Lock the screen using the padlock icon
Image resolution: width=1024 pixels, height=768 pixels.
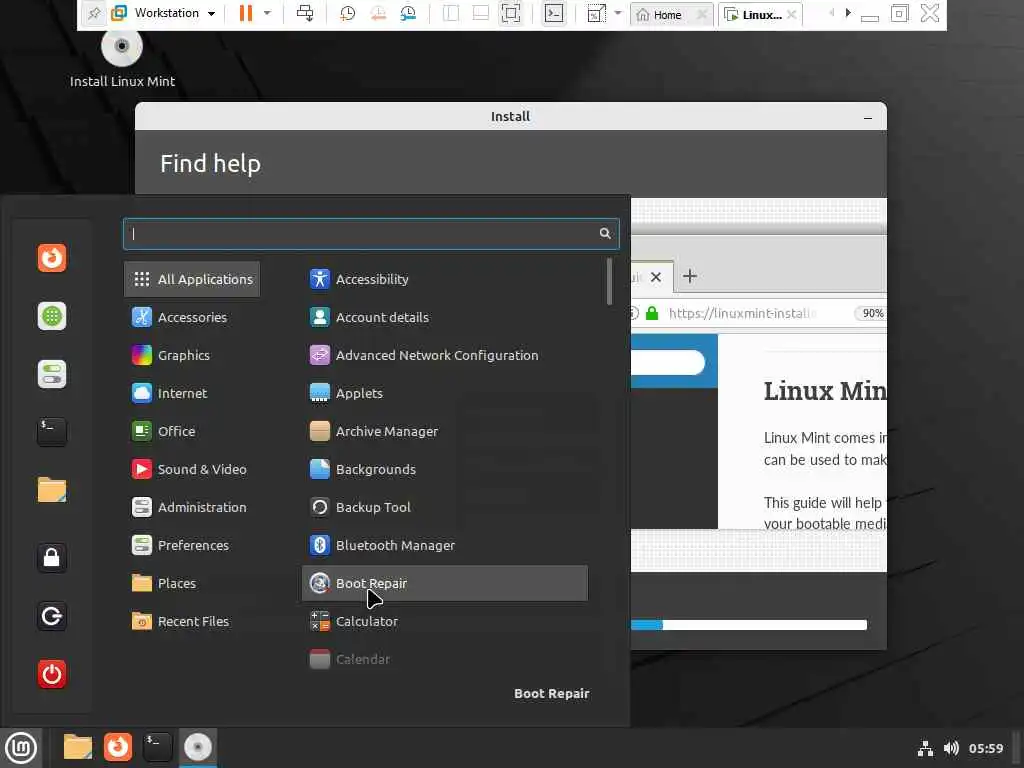click(x=52, y=558)
